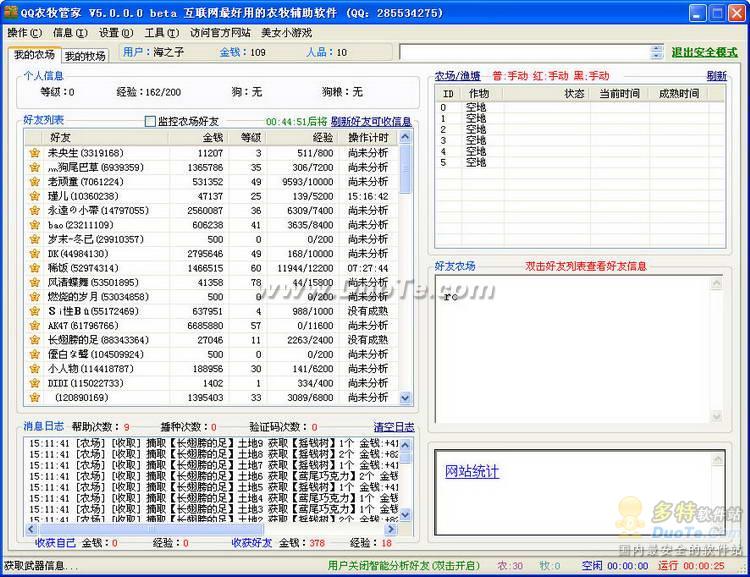Open the 设置(O) menu

click(116, 33)
